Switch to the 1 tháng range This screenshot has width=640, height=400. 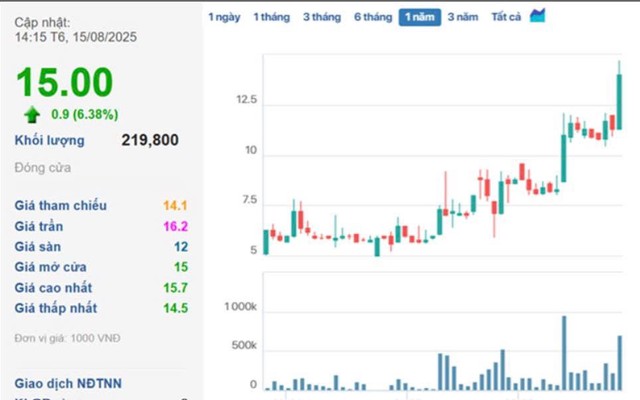270,17
